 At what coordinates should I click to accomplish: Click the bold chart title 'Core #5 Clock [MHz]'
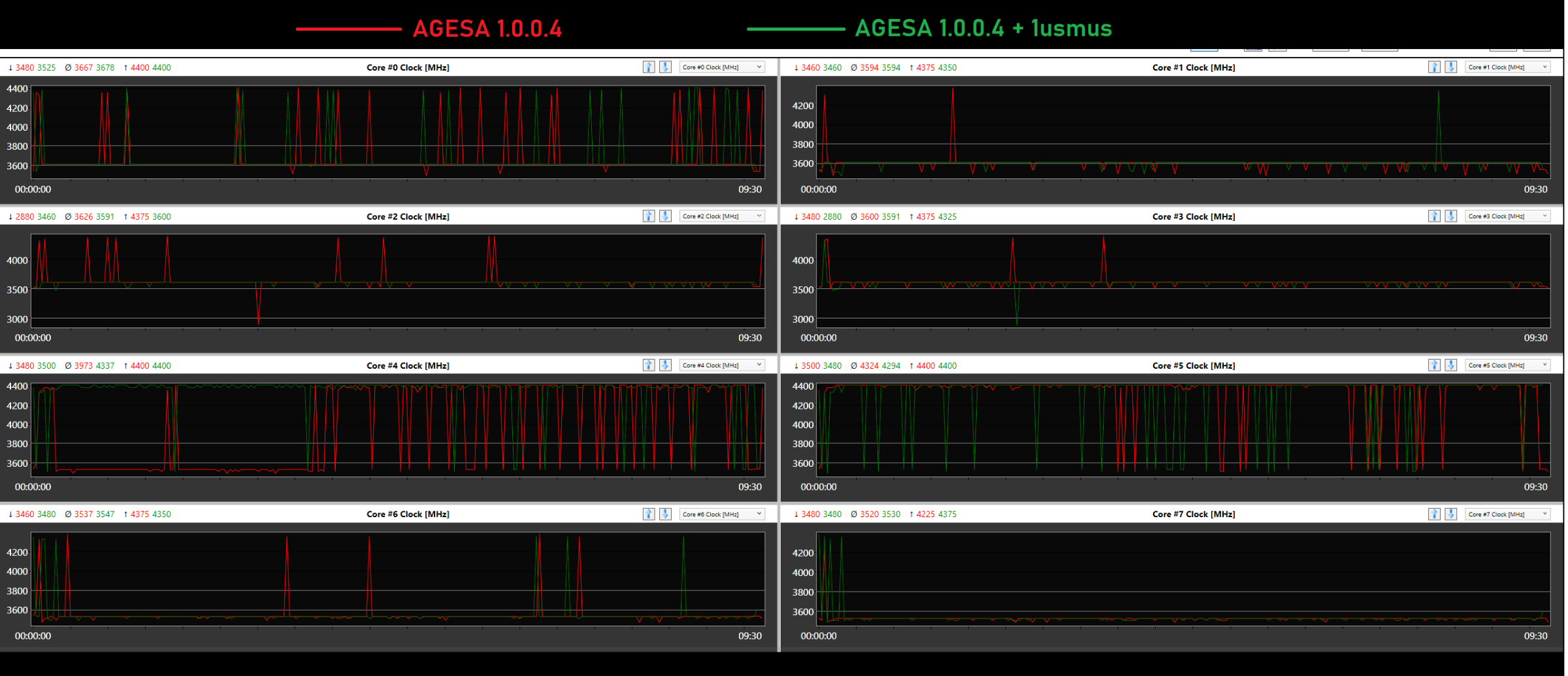click(x=1194, y=365)
